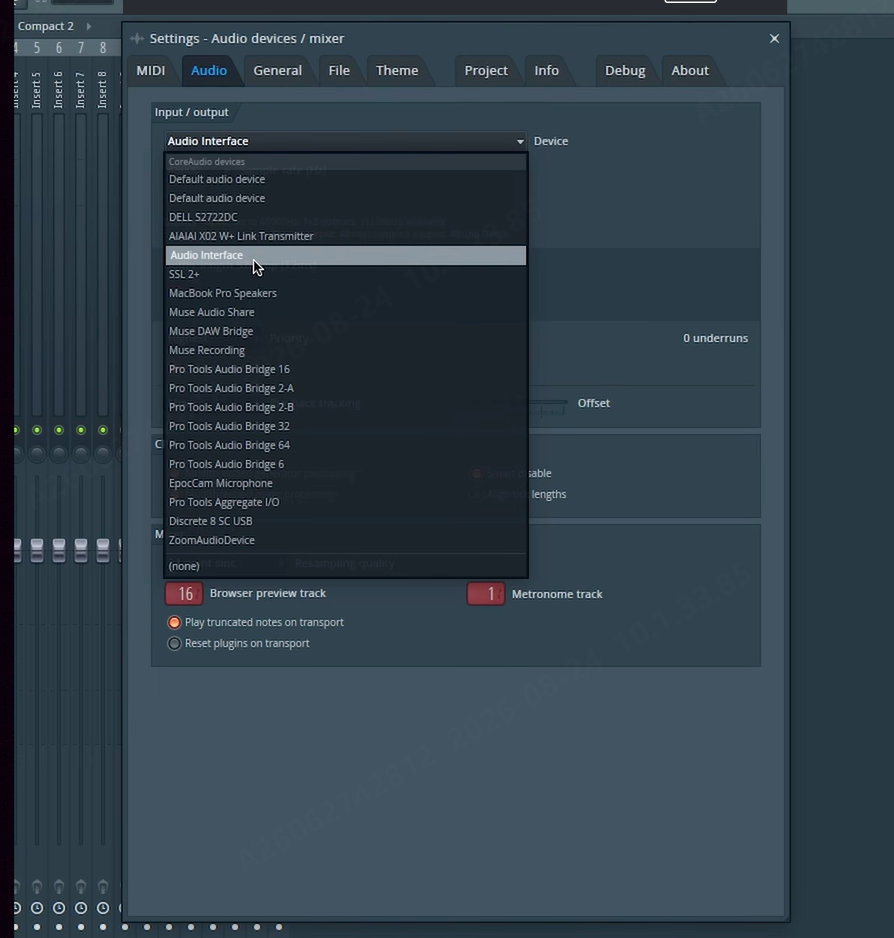The height and width of the screenshot is (938, 894).
Task: Choose Pro Tools Audio Bridge 64
Action: pos(346,445)
